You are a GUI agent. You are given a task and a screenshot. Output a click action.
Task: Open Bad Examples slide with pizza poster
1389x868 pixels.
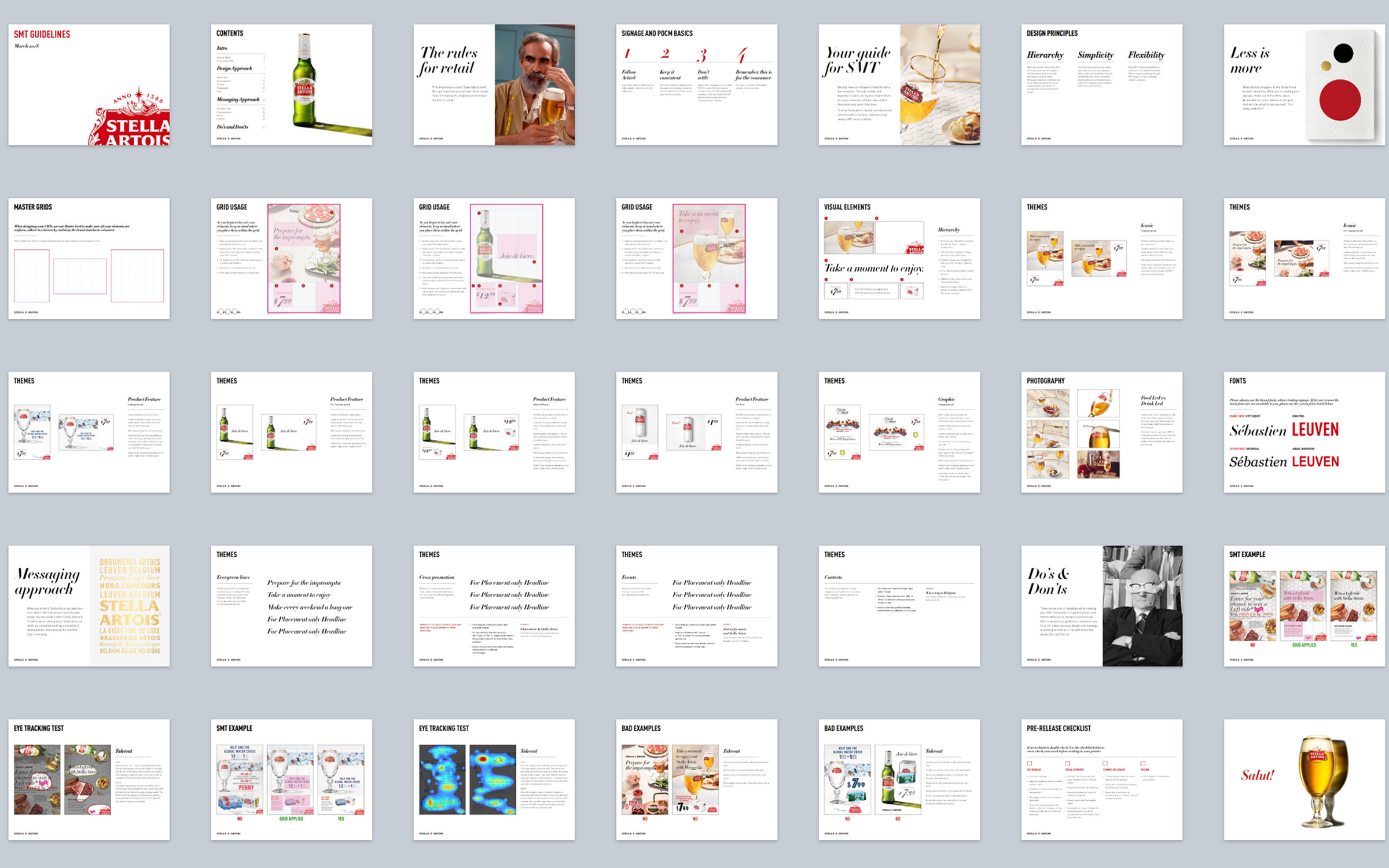click(x=697, y=779)
